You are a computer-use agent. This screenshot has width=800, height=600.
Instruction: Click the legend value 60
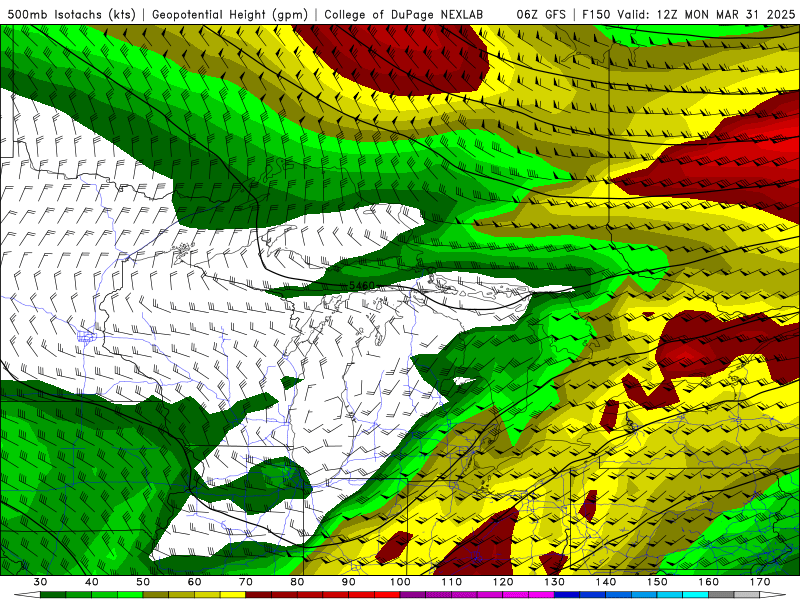194,582
